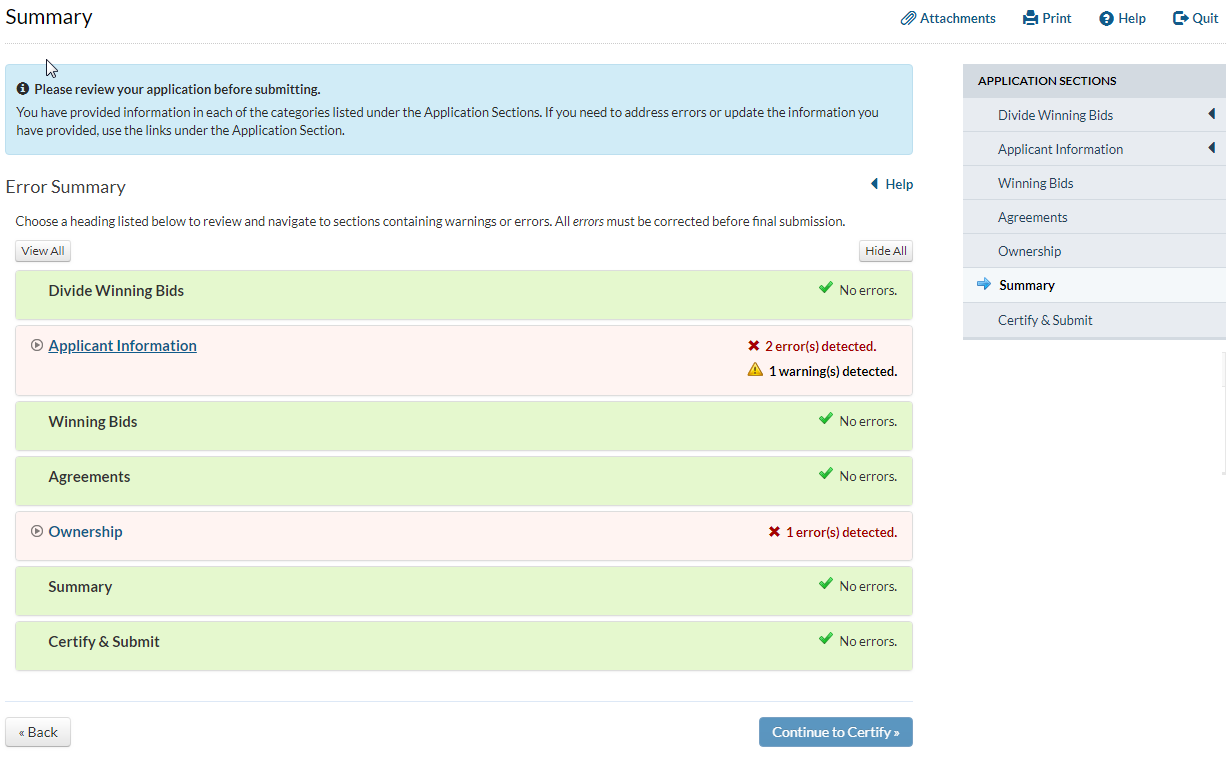Click the Hide All button
1227x761 pixels.
coord(885,251)
